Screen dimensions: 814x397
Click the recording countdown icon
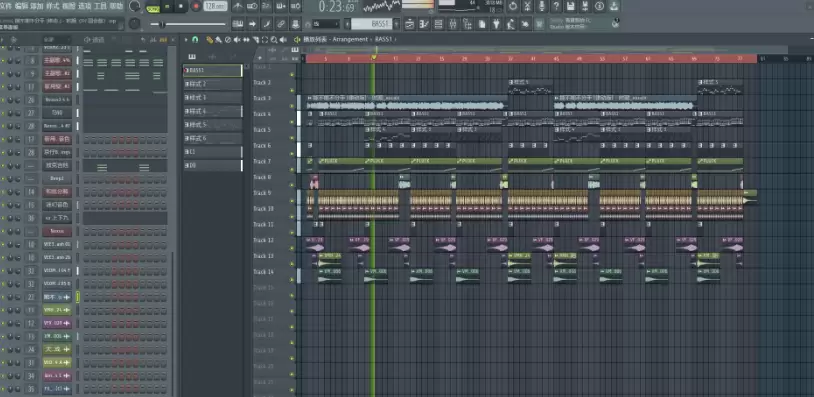[x=266, y=6]
